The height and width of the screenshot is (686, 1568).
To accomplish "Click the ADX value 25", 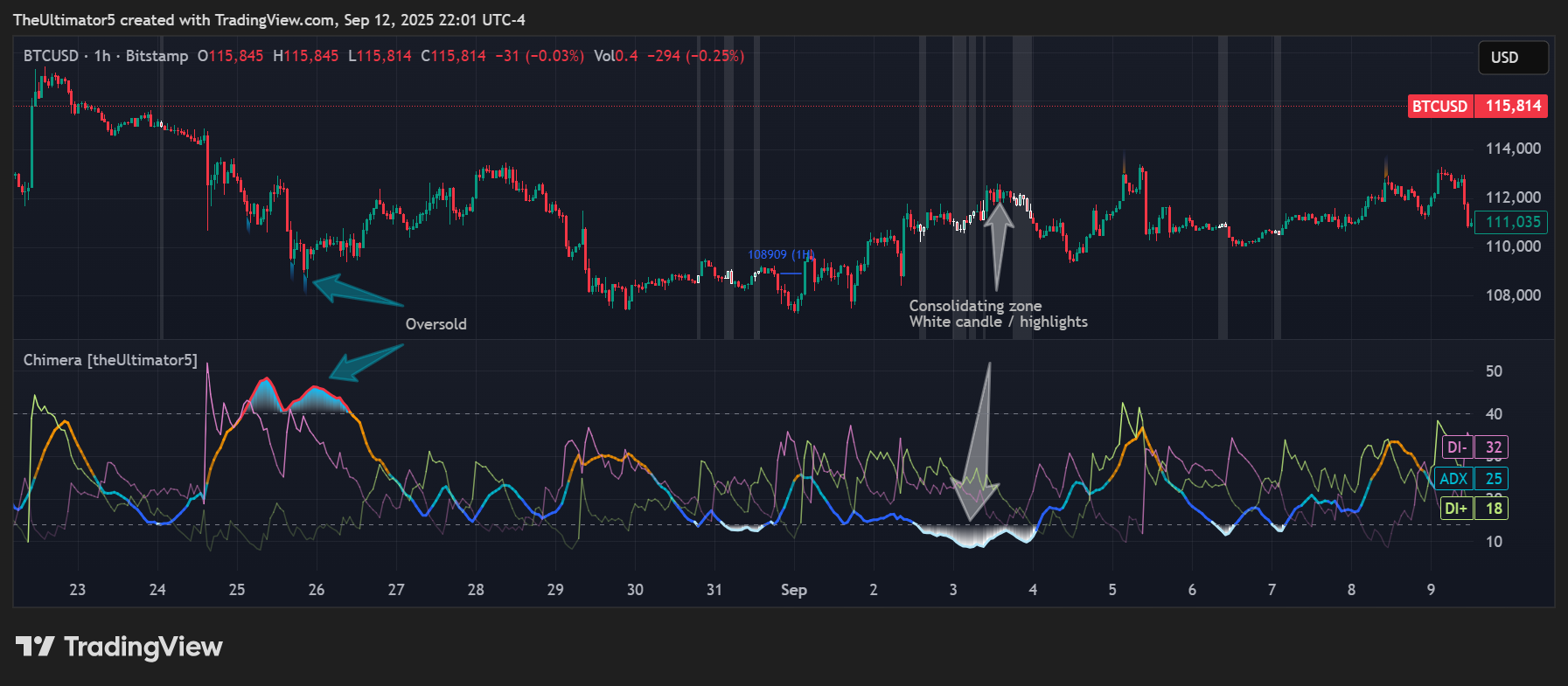I will [x=1493, y=479].
